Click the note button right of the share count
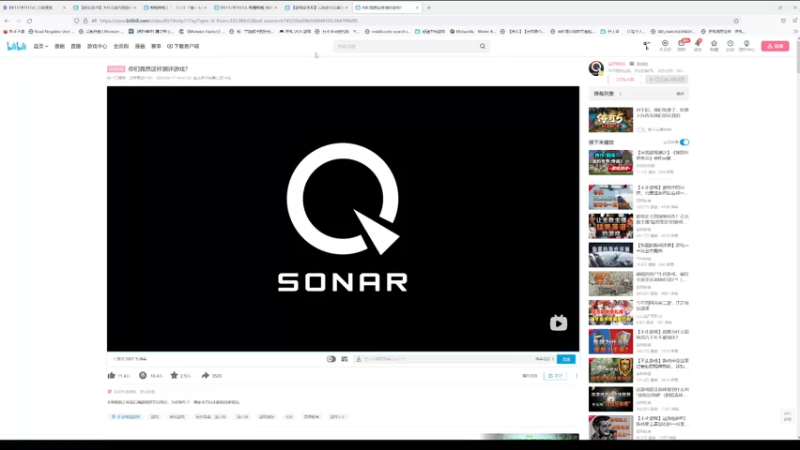The height and width of the screenshot is (450, 800). (x=555, y=376)
